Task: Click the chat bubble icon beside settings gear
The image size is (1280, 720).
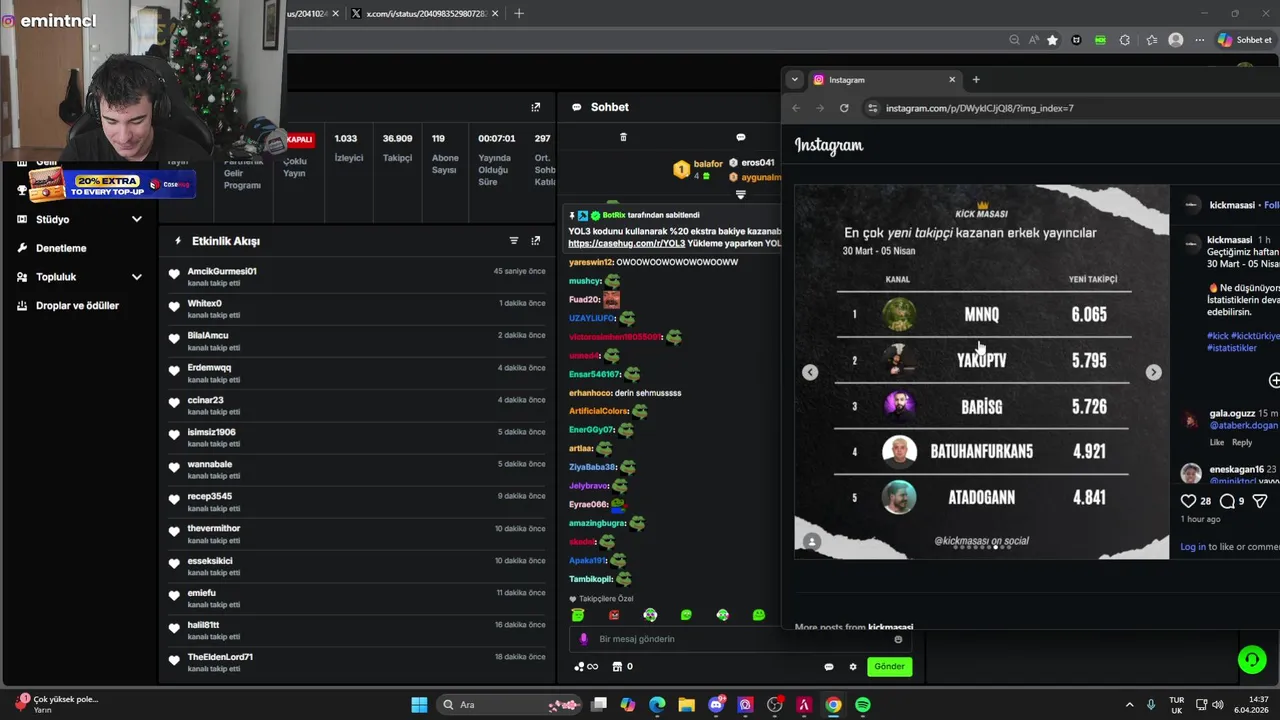Action: (828, 667)
